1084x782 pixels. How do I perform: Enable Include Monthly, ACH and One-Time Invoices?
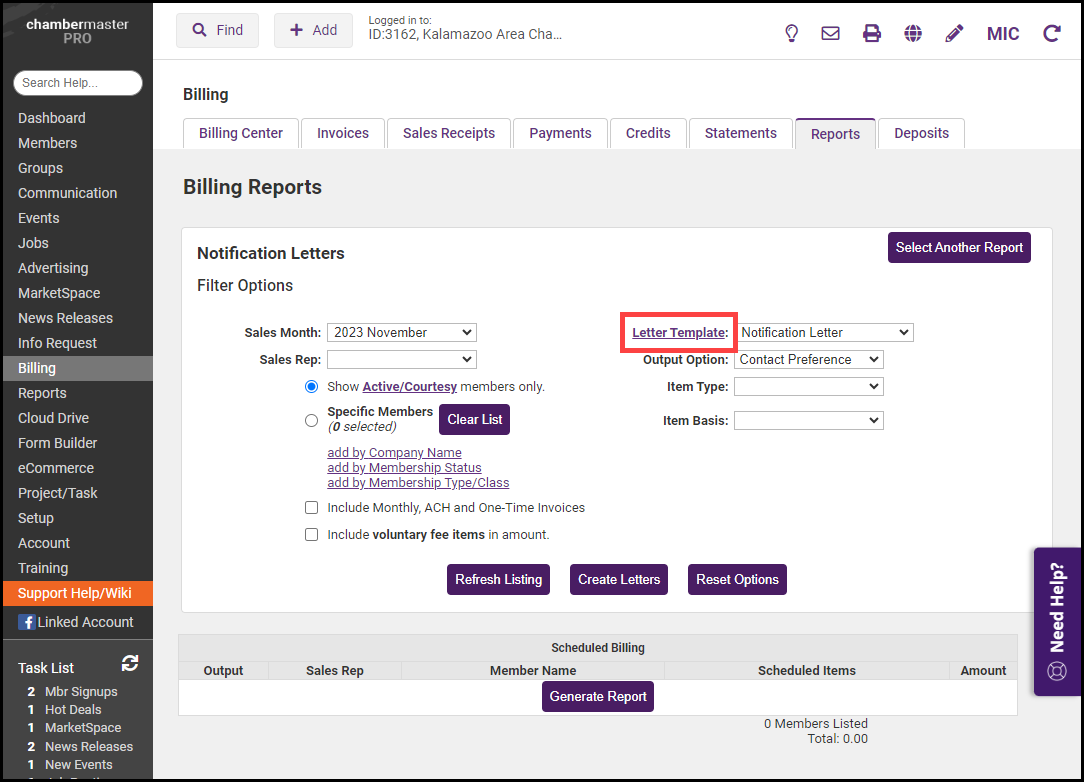tap(312, 508)
